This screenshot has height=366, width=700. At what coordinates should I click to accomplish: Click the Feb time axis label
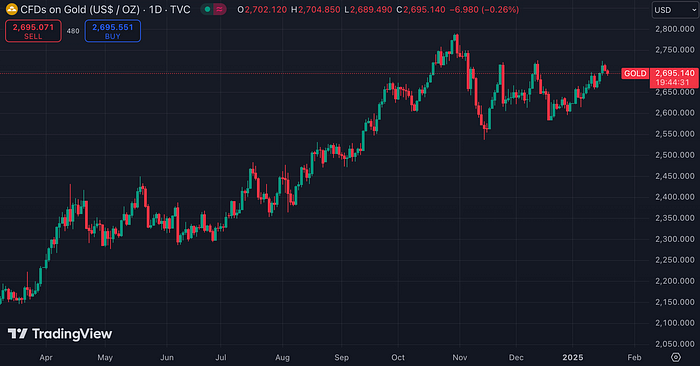pos(634,358)
